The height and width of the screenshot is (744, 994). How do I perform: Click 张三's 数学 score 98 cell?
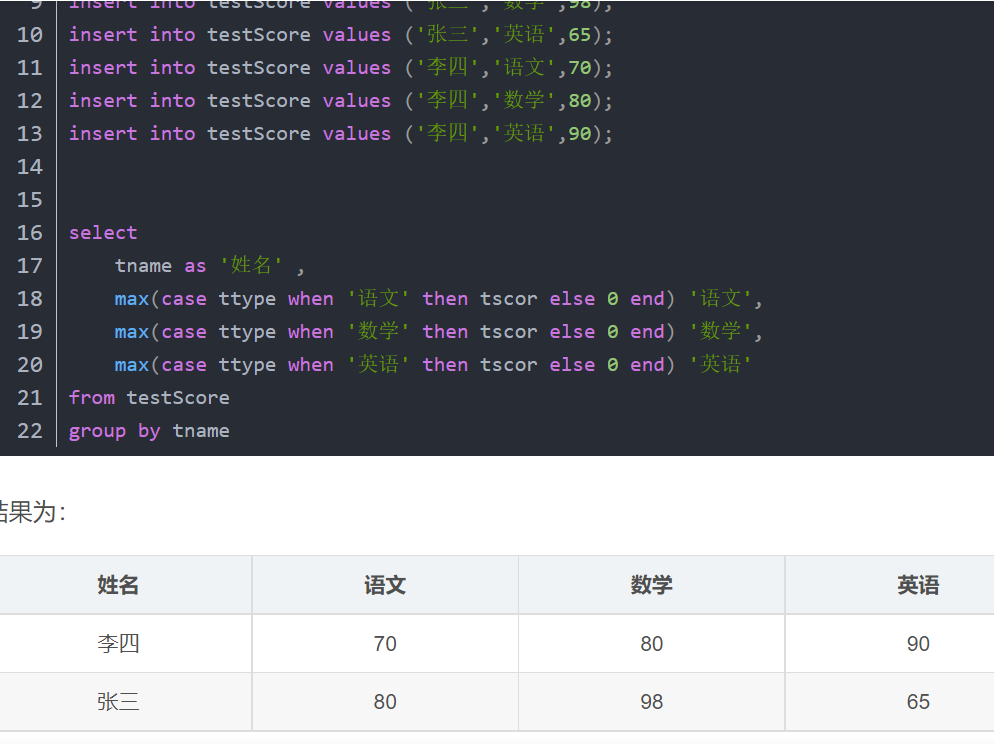tap(652, 702)
